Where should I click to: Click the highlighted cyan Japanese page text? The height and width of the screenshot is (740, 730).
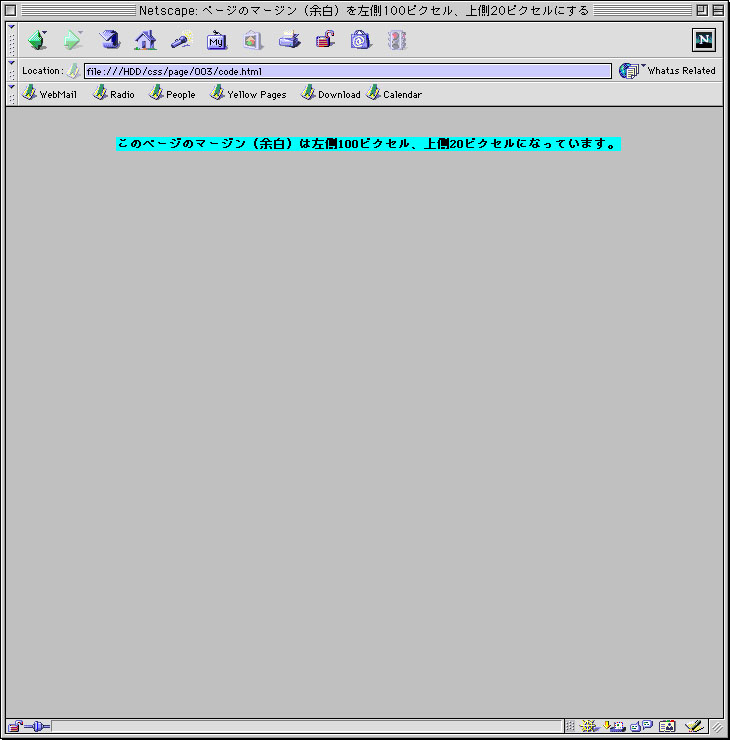(x=368, y=143)
